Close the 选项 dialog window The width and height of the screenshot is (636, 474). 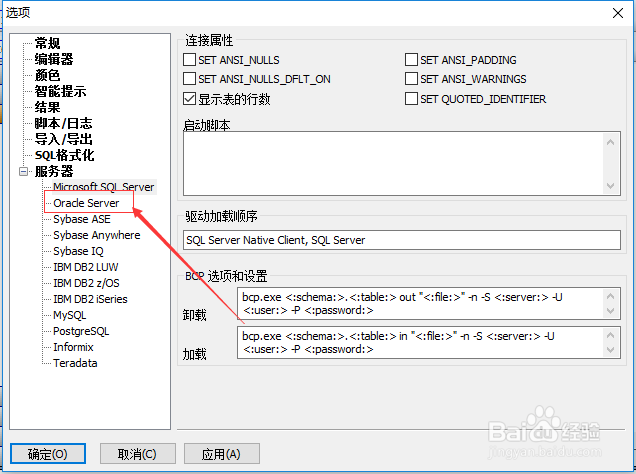tap(618, 13)
